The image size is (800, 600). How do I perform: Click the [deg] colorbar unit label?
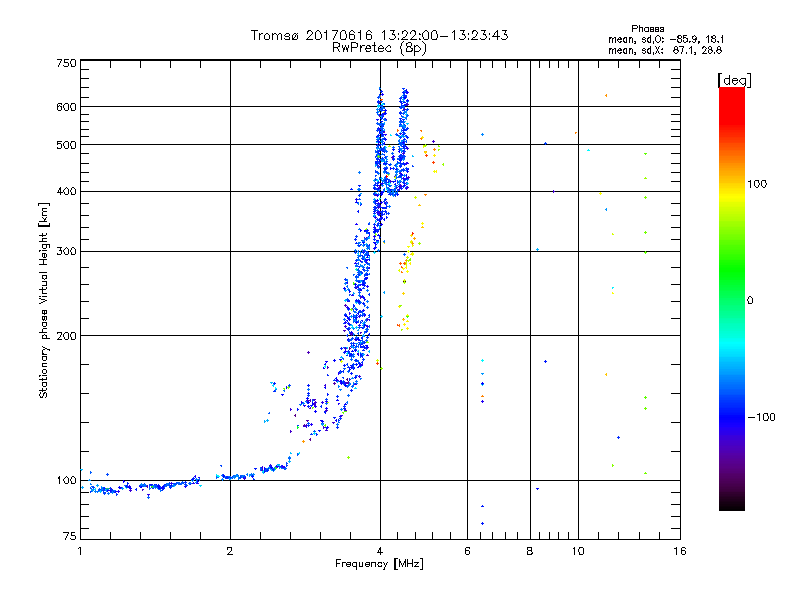(x=734, y=79)
